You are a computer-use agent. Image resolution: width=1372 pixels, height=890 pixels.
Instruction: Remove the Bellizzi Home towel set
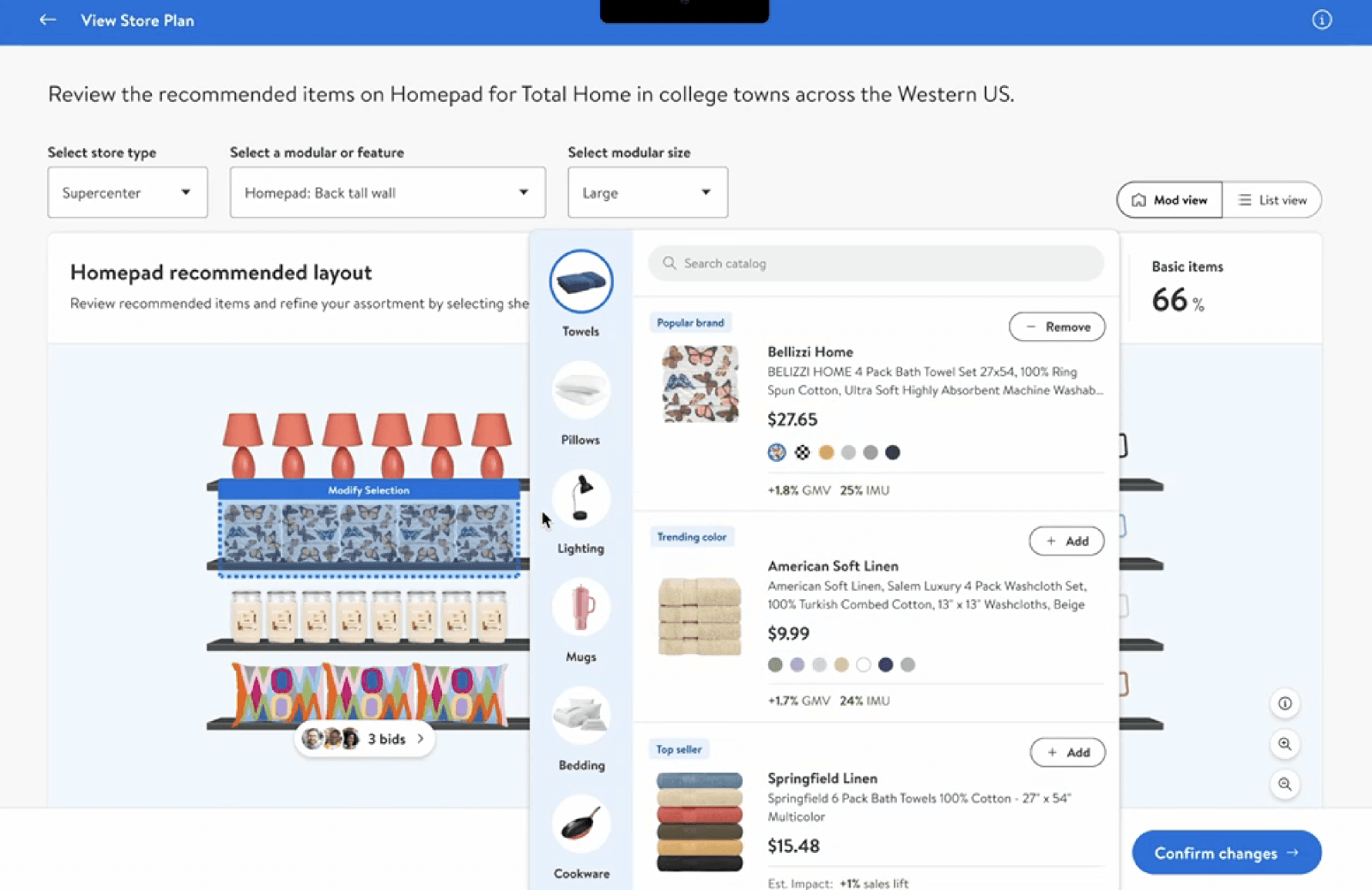click(1057, 327)
